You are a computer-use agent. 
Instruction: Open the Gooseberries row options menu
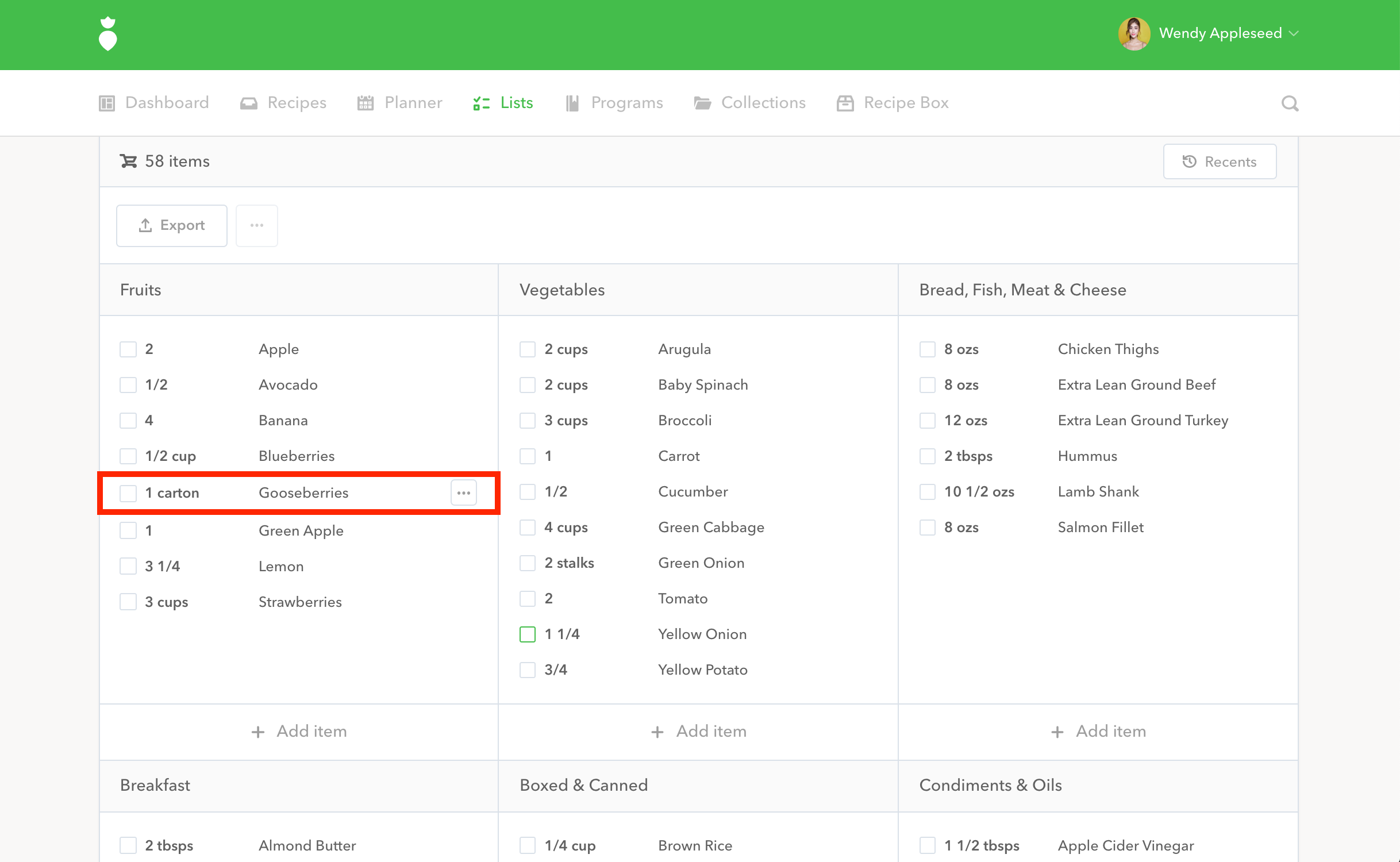[464, 492]
